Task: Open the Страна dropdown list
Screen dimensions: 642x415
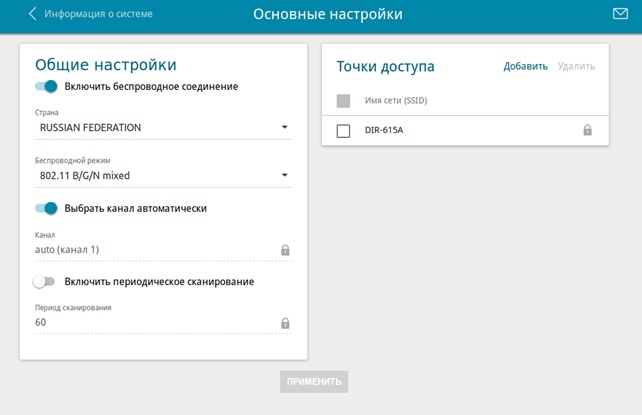Action: [x=162, y=128]
